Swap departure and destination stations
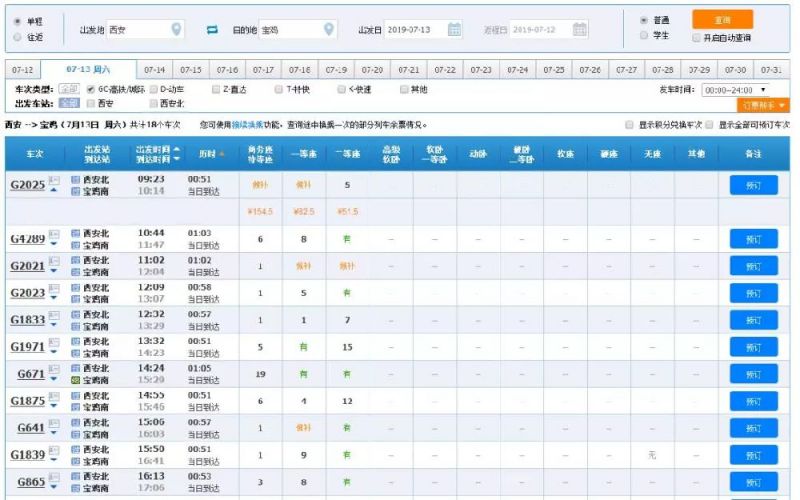The height and width of the screenshot is (500, 800). coord(212,30)
